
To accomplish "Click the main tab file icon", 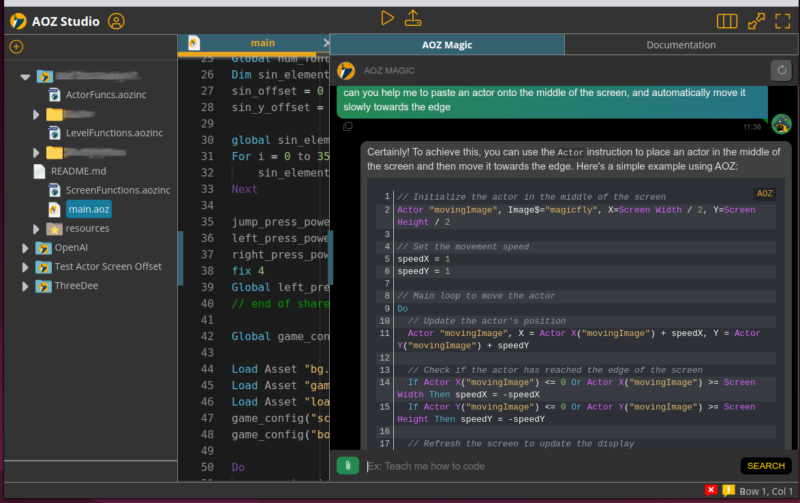I will point(193,43).
